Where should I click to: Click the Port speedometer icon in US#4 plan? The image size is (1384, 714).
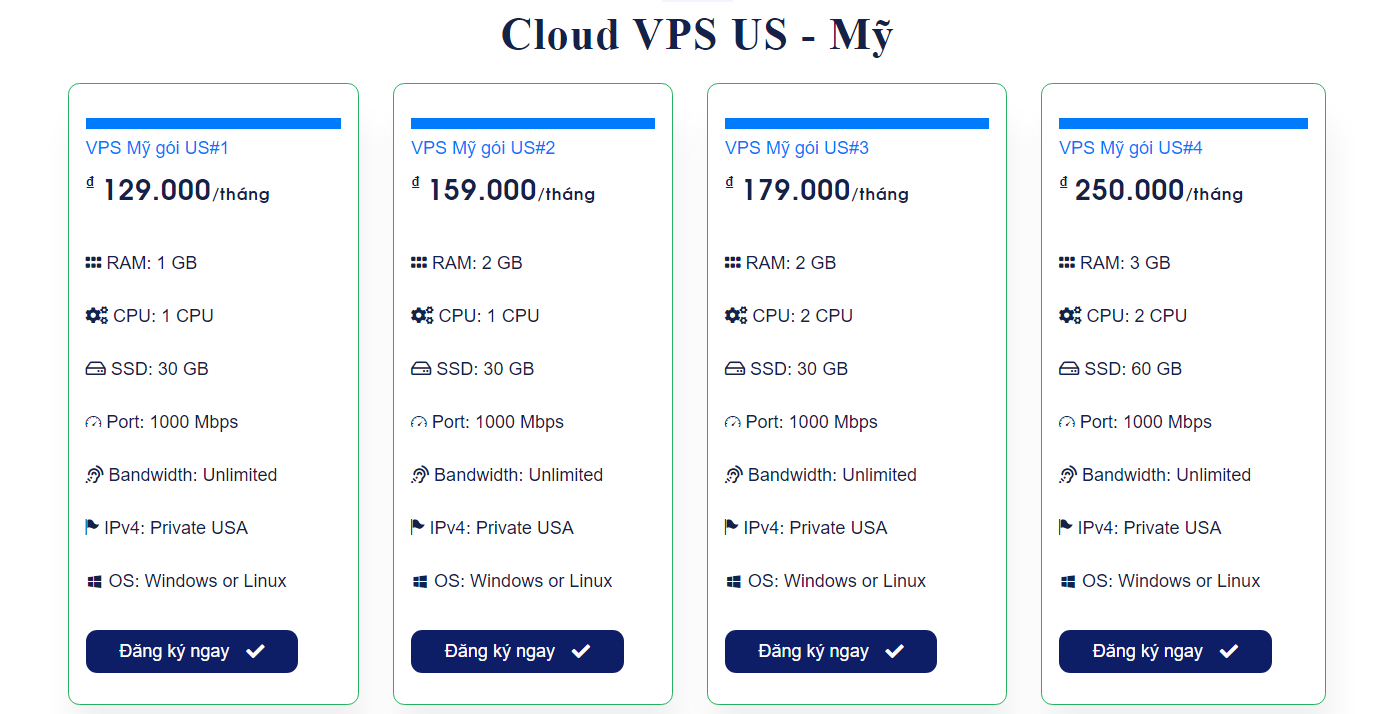[1067, 423]
